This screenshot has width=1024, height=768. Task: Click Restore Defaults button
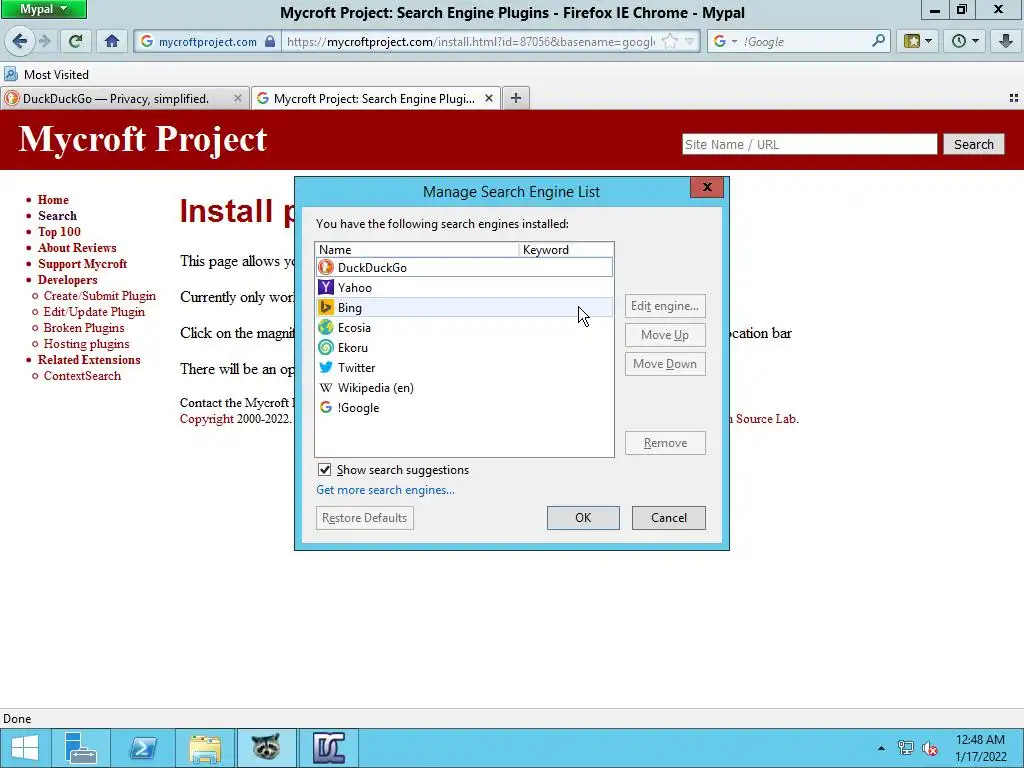click(x=364, y=518)
